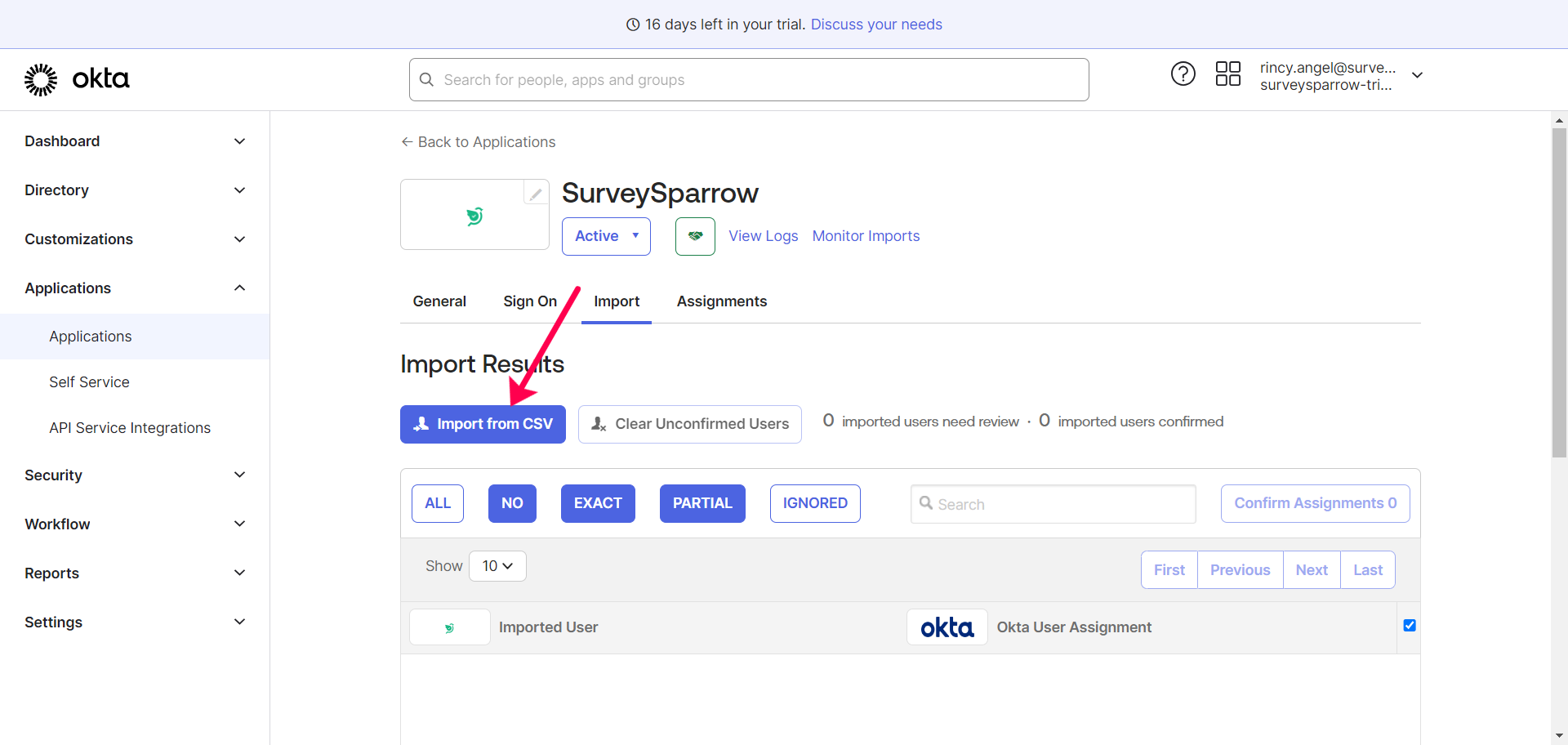Click the Import from CSV button
Screen dimensions: 1568x745
[x=483, y=424]
